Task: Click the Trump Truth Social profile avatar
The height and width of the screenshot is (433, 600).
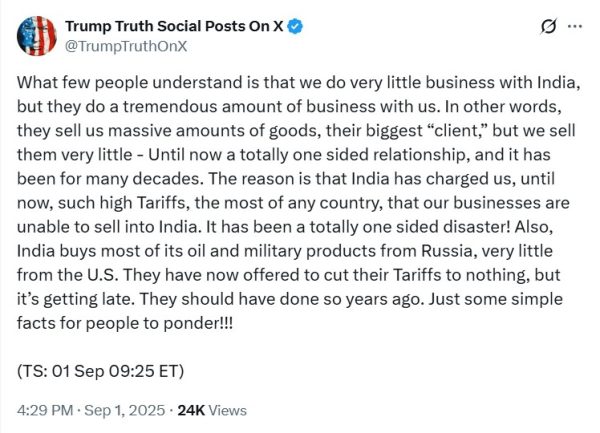Action: 37,37
